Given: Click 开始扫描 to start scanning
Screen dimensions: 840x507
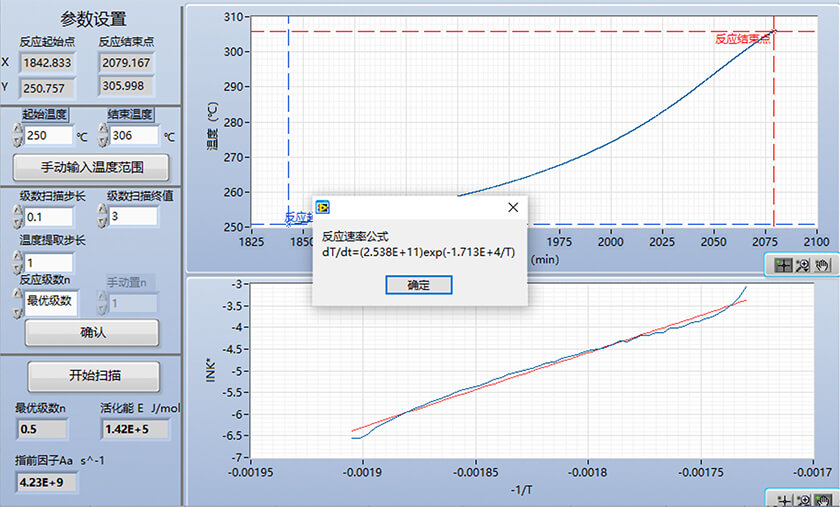Looking at the screenshot, I should coord(91,376).
